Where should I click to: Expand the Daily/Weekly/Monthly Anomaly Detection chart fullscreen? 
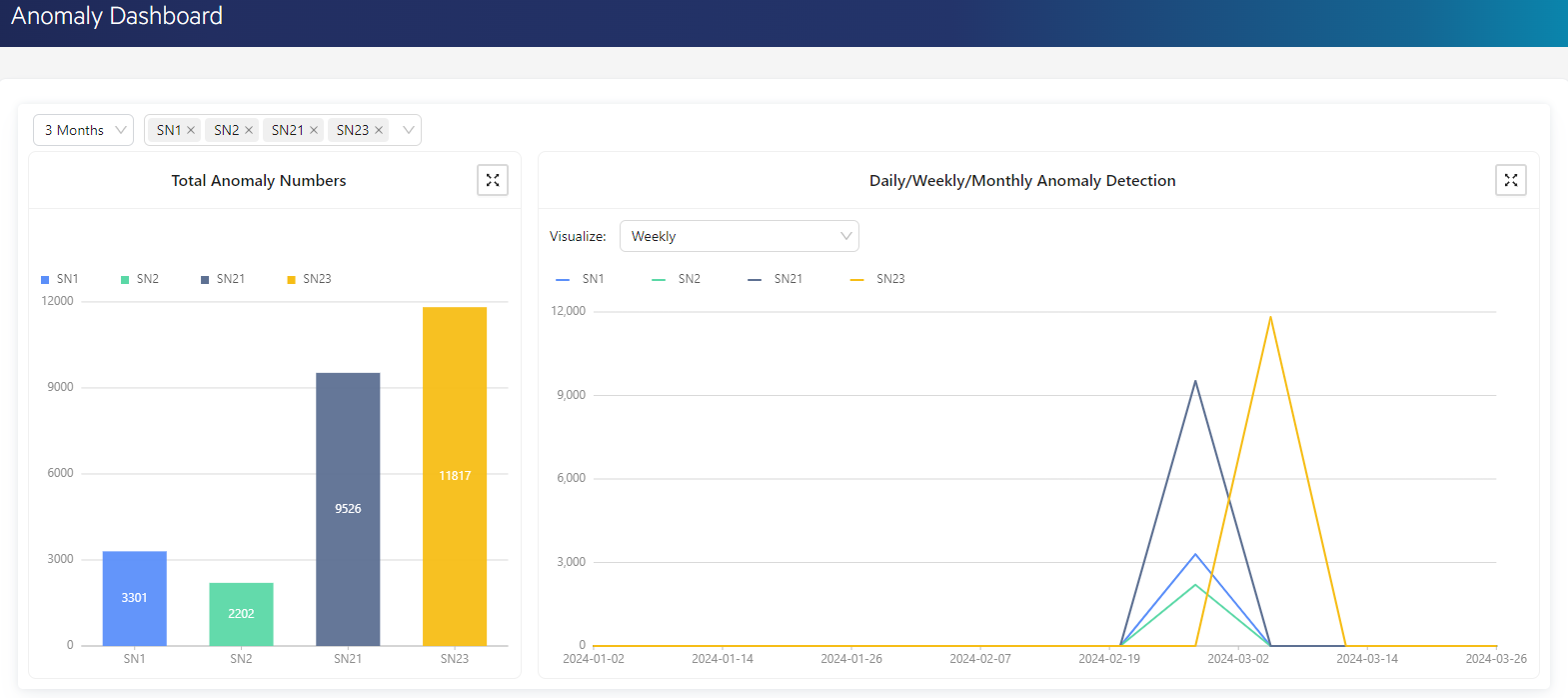click(1510, 180)
